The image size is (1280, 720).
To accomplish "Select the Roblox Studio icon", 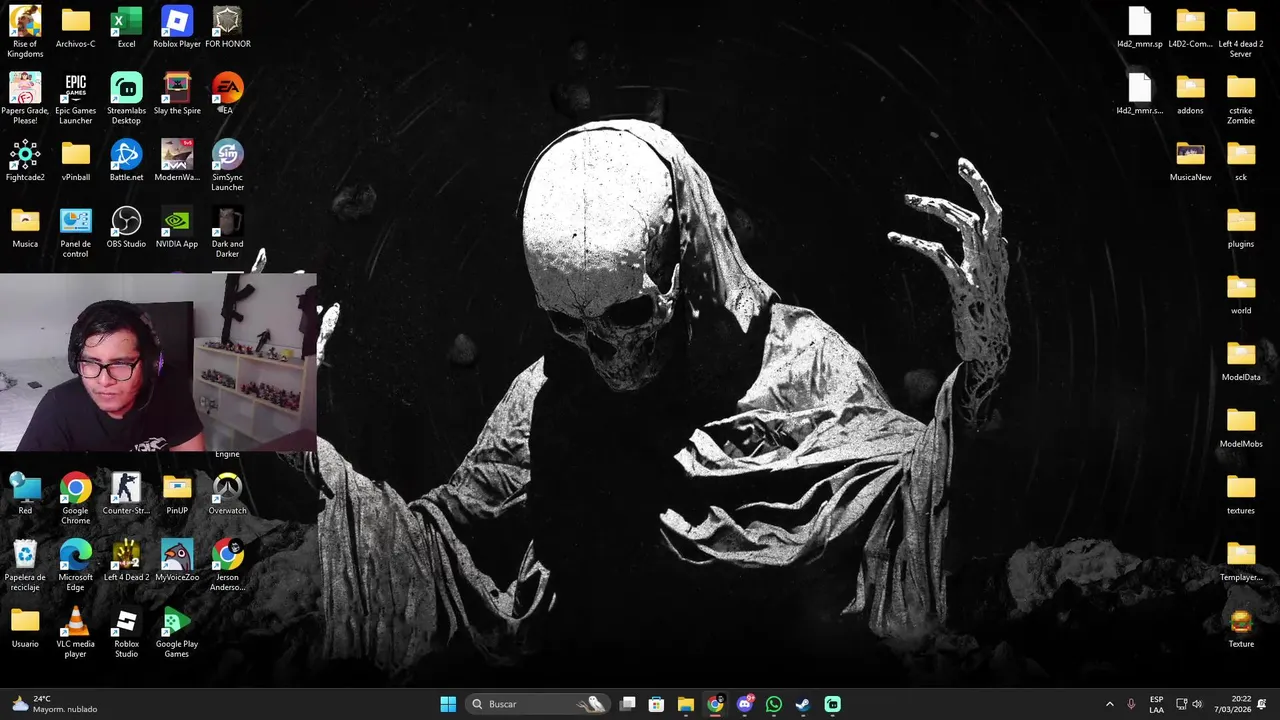I will pyautogui.click(x=126, y=632).
